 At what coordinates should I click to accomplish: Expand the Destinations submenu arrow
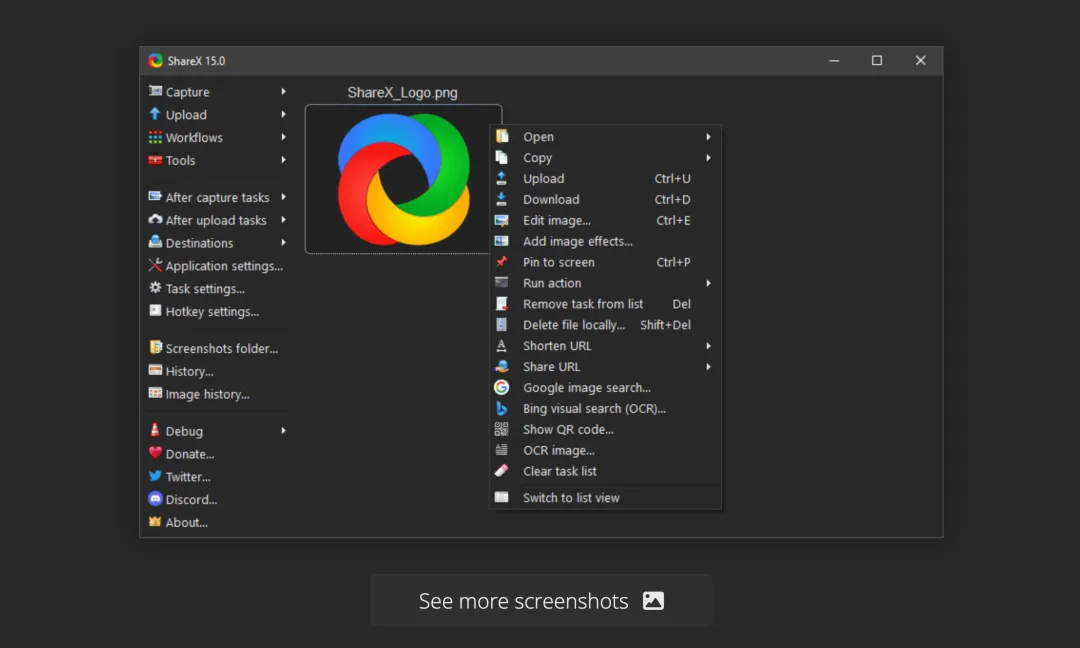tap(283, 242)
